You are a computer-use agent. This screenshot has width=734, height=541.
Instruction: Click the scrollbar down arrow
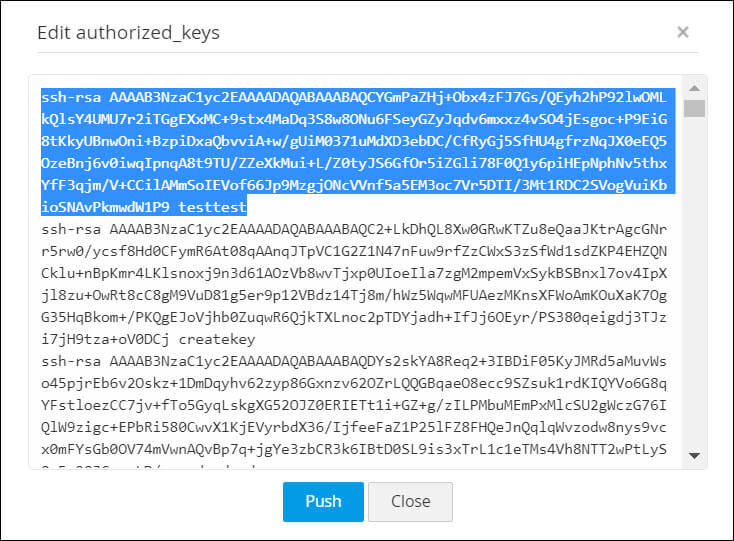(x=695, y=456)
